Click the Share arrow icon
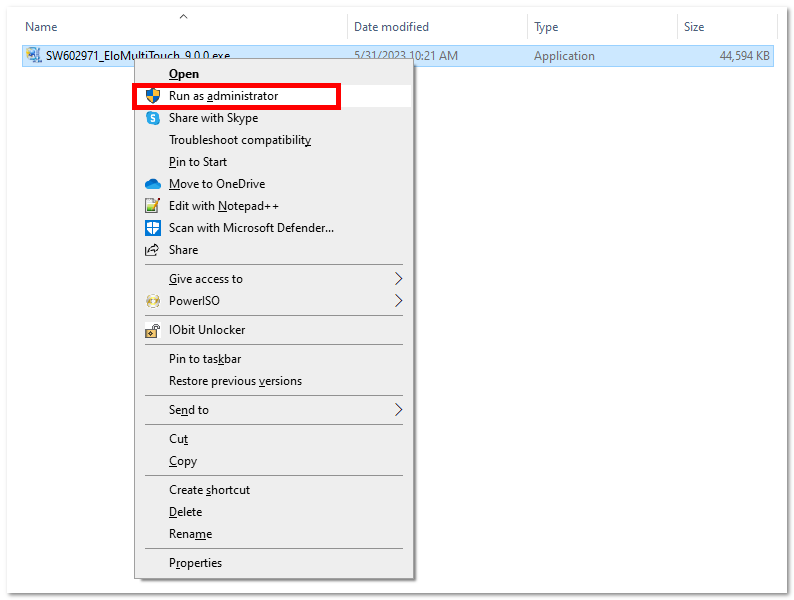Image resolution: width=794 pixels, height=600 pixels. (152, 250)
